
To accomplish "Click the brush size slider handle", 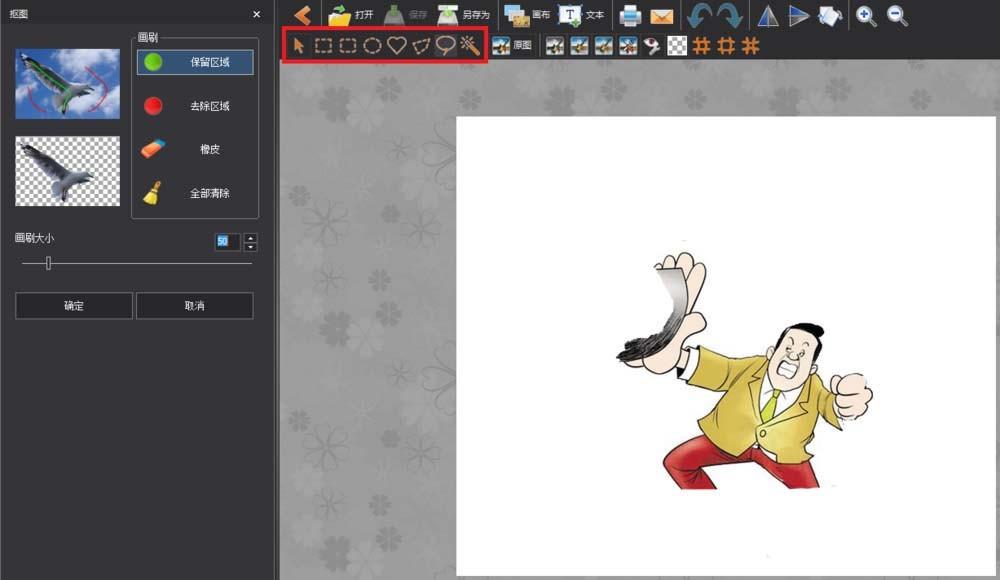I will pyautogui.click(x=48, y=264).
